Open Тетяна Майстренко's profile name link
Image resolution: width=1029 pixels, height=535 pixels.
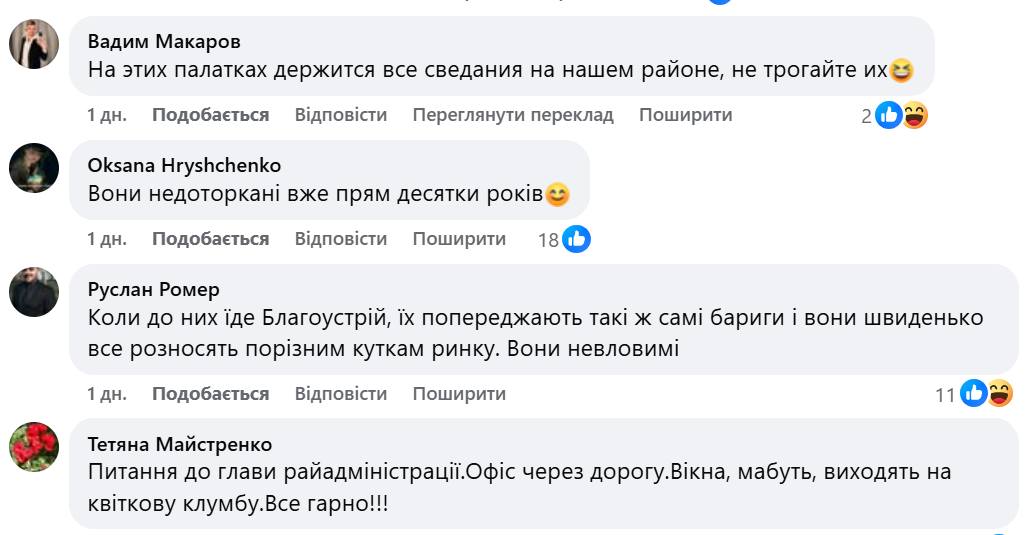(x=180, y=444)
